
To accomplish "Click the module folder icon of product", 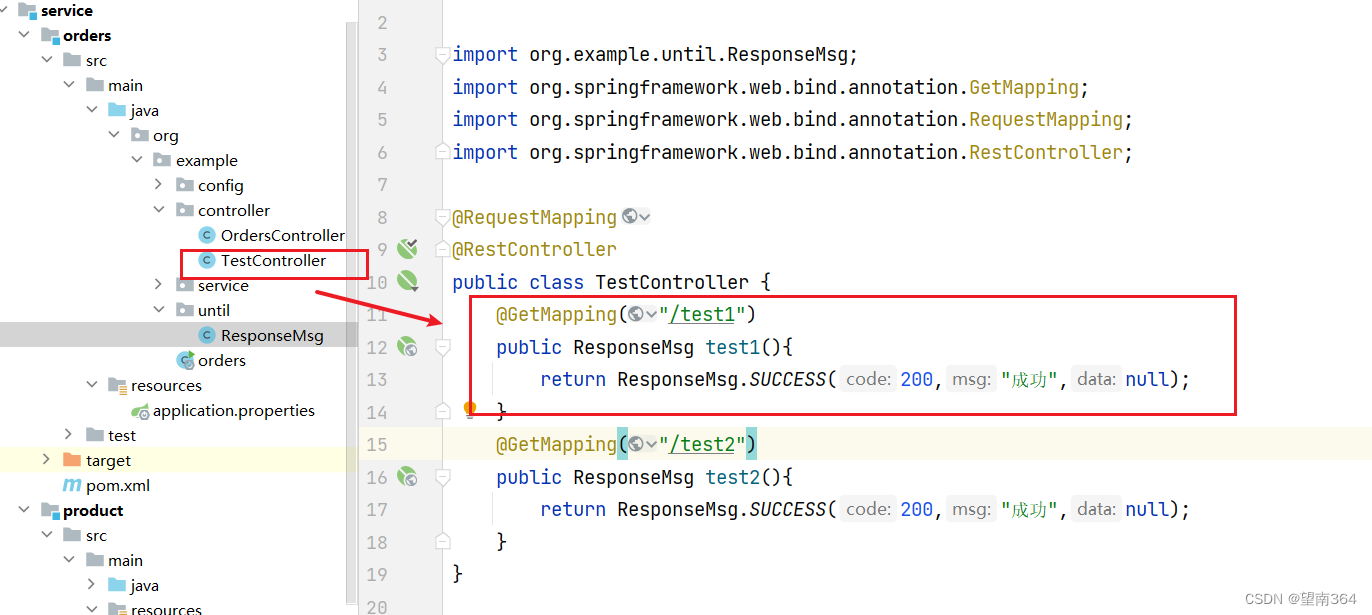I will coord(50,510).
